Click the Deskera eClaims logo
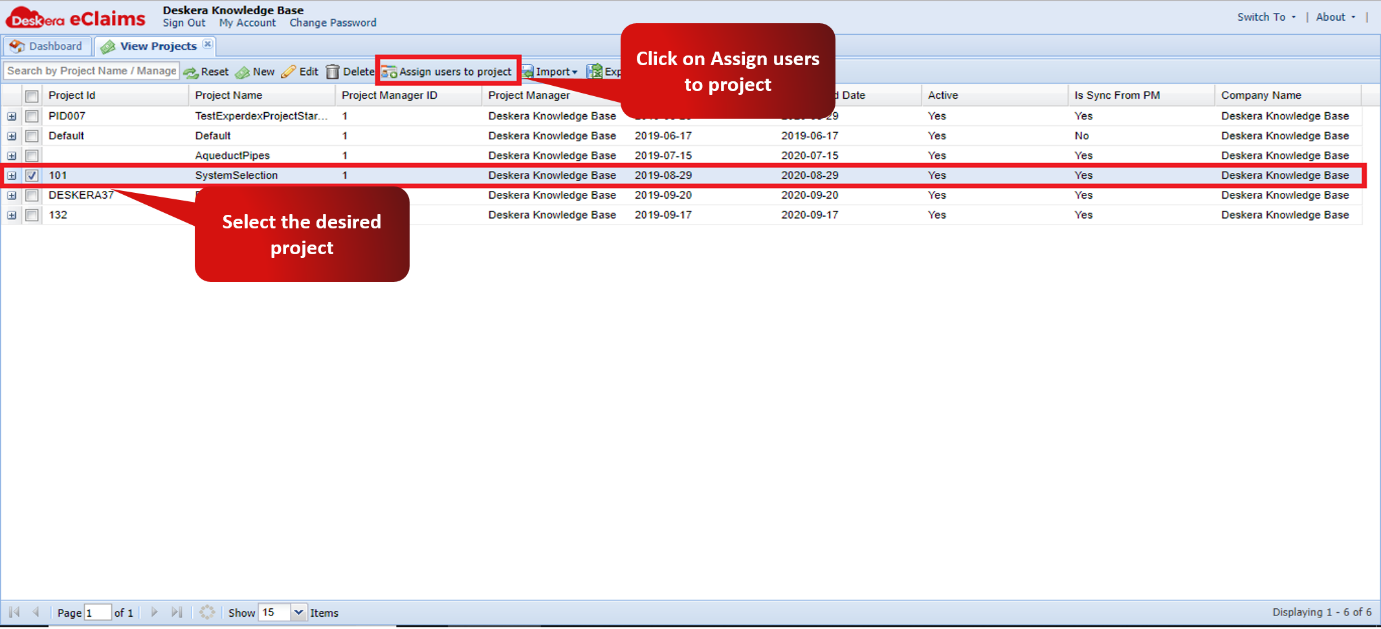This screenshot has height=629, width=1381. [x=76, y=17]
